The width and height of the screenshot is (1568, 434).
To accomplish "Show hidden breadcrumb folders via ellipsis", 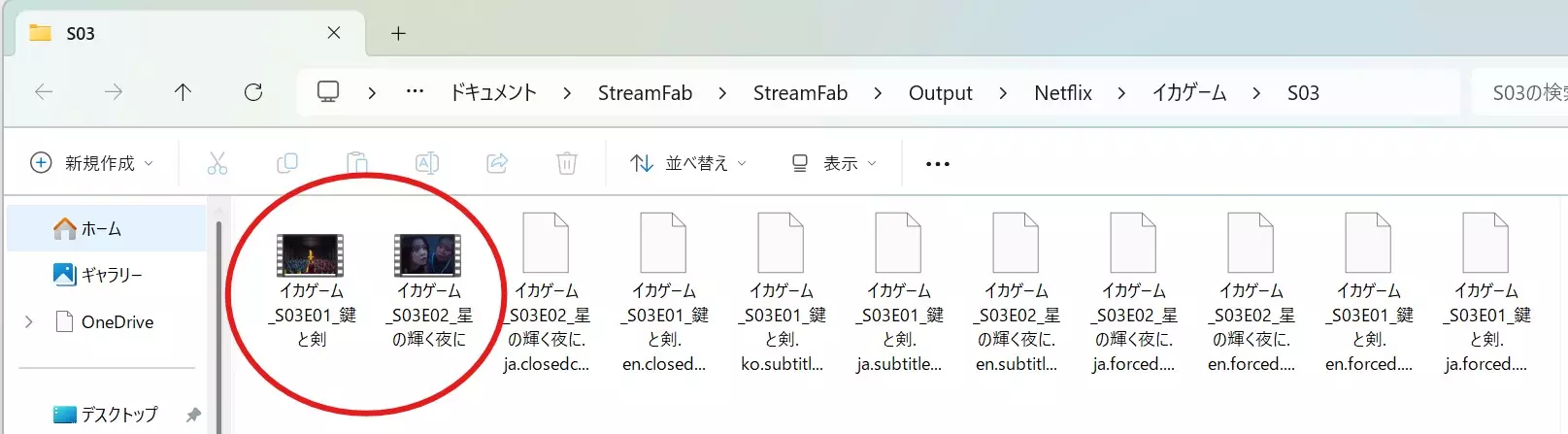I will point(415,92).
